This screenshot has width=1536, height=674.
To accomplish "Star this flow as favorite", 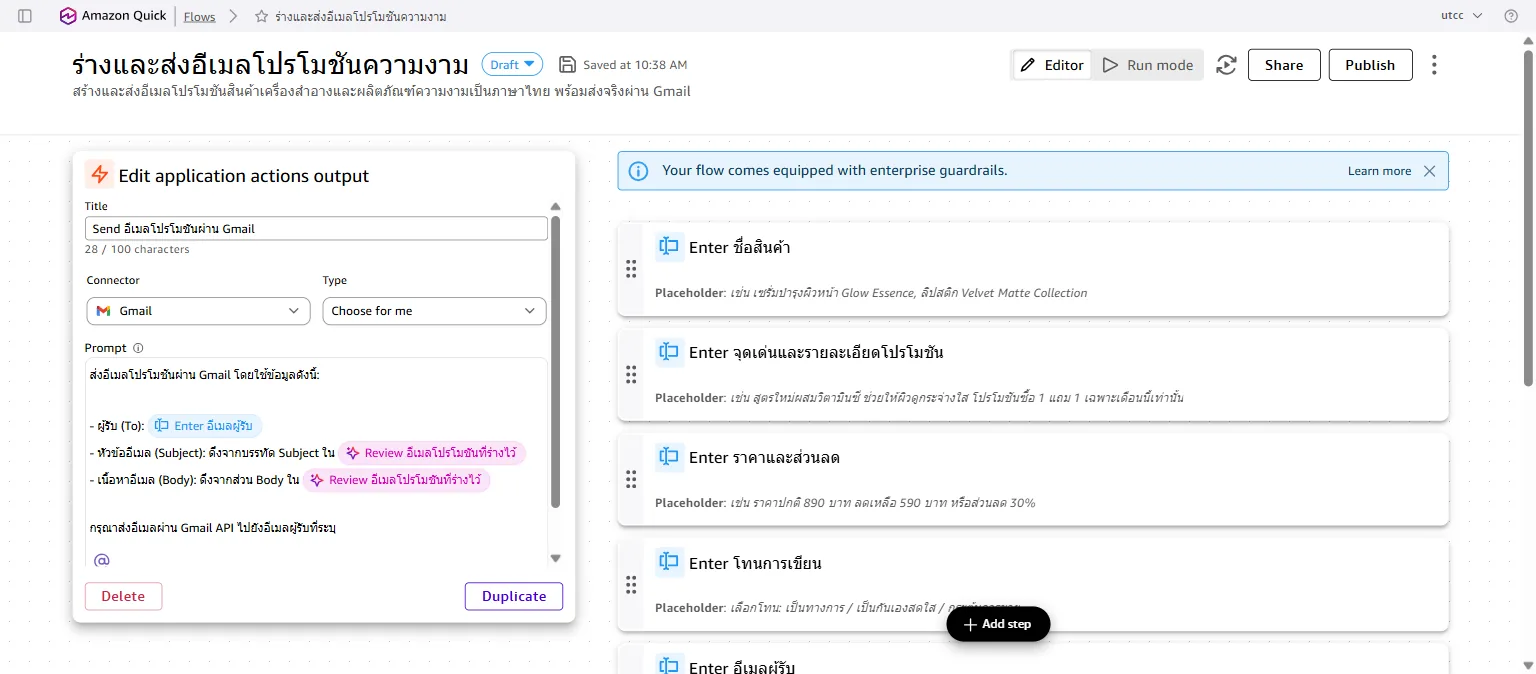I will [261, 16].
